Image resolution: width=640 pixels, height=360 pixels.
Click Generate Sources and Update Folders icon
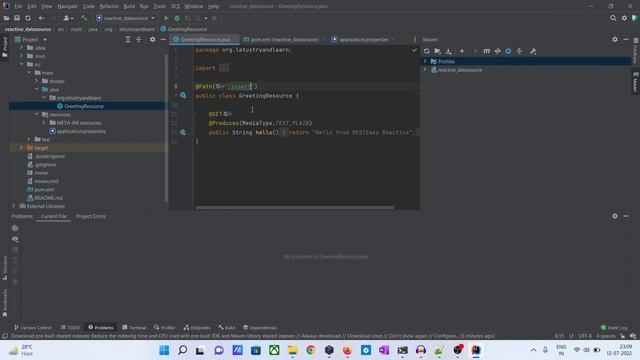[x=438, y=51]
